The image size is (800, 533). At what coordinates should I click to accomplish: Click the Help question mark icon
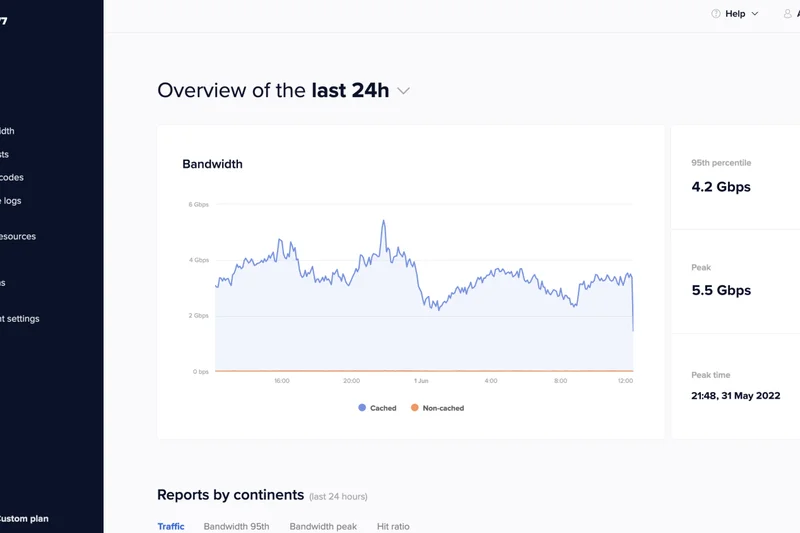tap(716, 14)
